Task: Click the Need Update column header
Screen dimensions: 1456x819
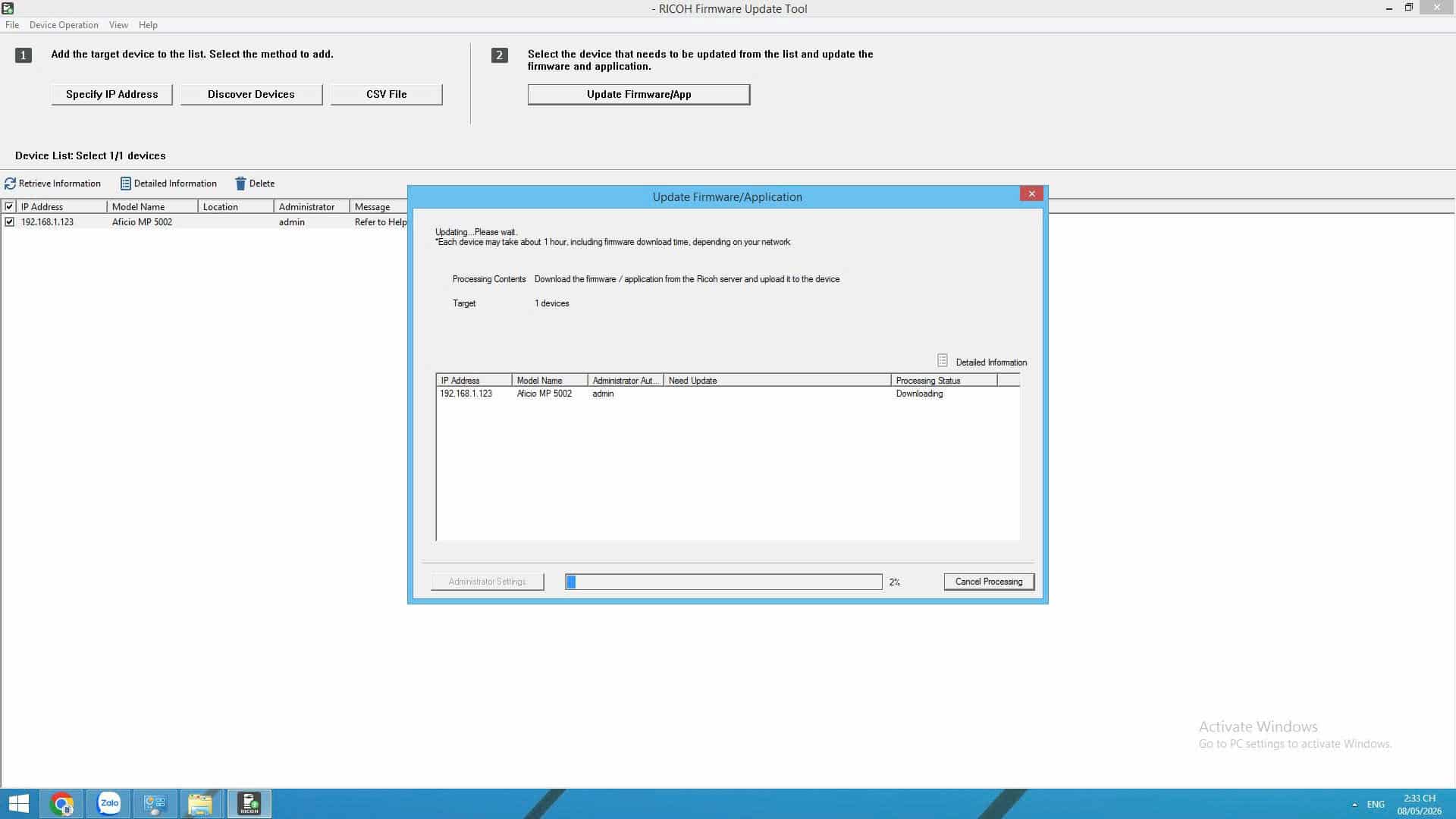Action: (777, 381)
